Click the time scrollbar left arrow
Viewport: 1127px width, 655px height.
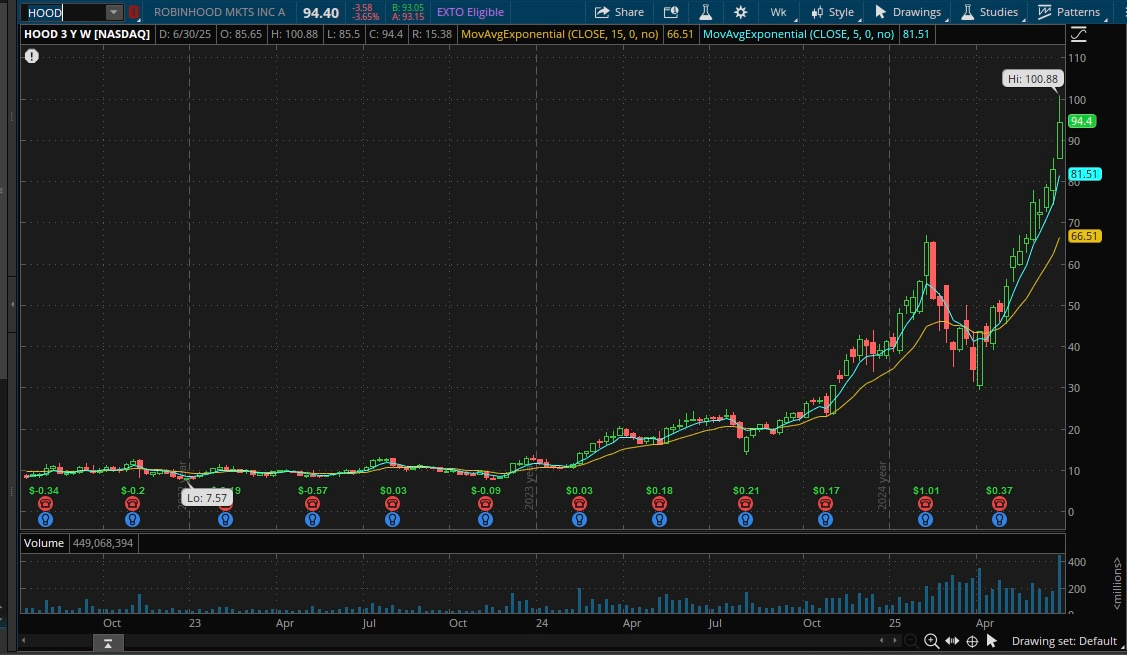(24, 641)
